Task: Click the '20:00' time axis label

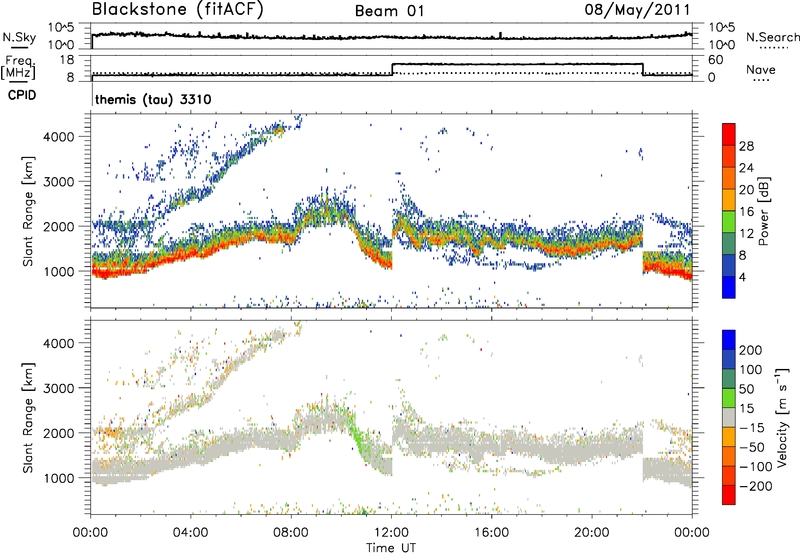Action: coord(591,533)
